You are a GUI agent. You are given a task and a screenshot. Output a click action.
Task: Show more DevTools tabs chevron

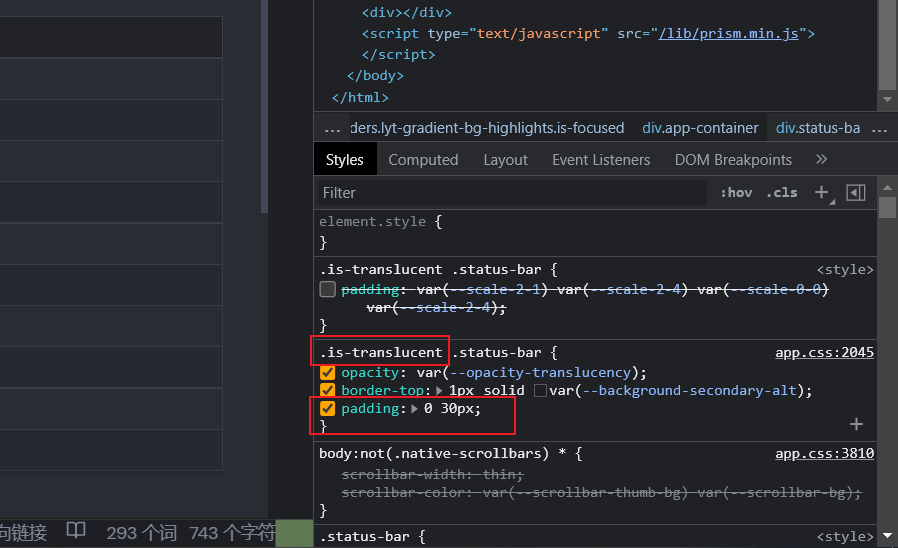821,159
